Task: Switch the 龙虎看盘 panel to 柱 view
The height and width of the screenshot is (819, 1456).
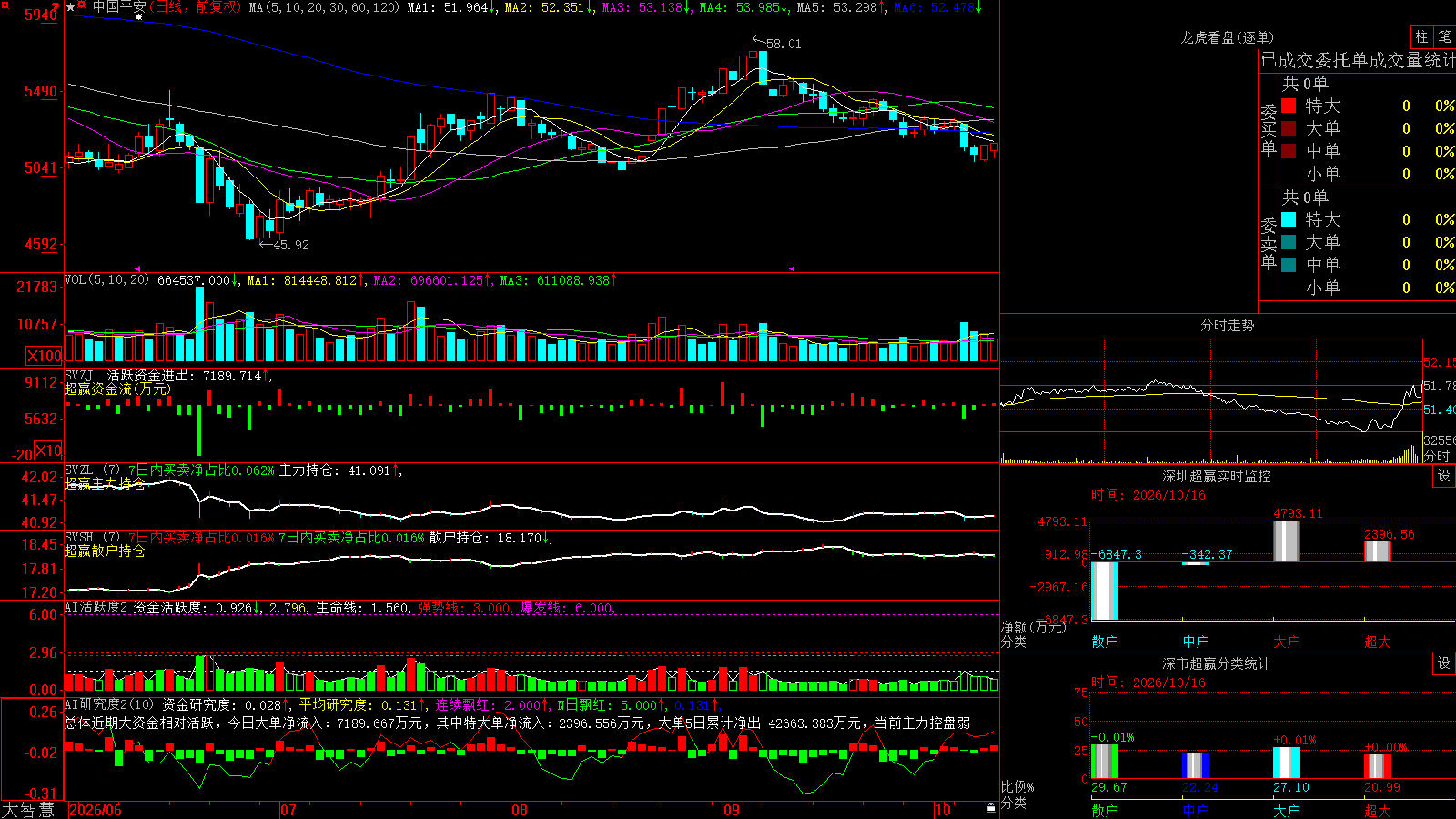Action: tap(1421, 36)
